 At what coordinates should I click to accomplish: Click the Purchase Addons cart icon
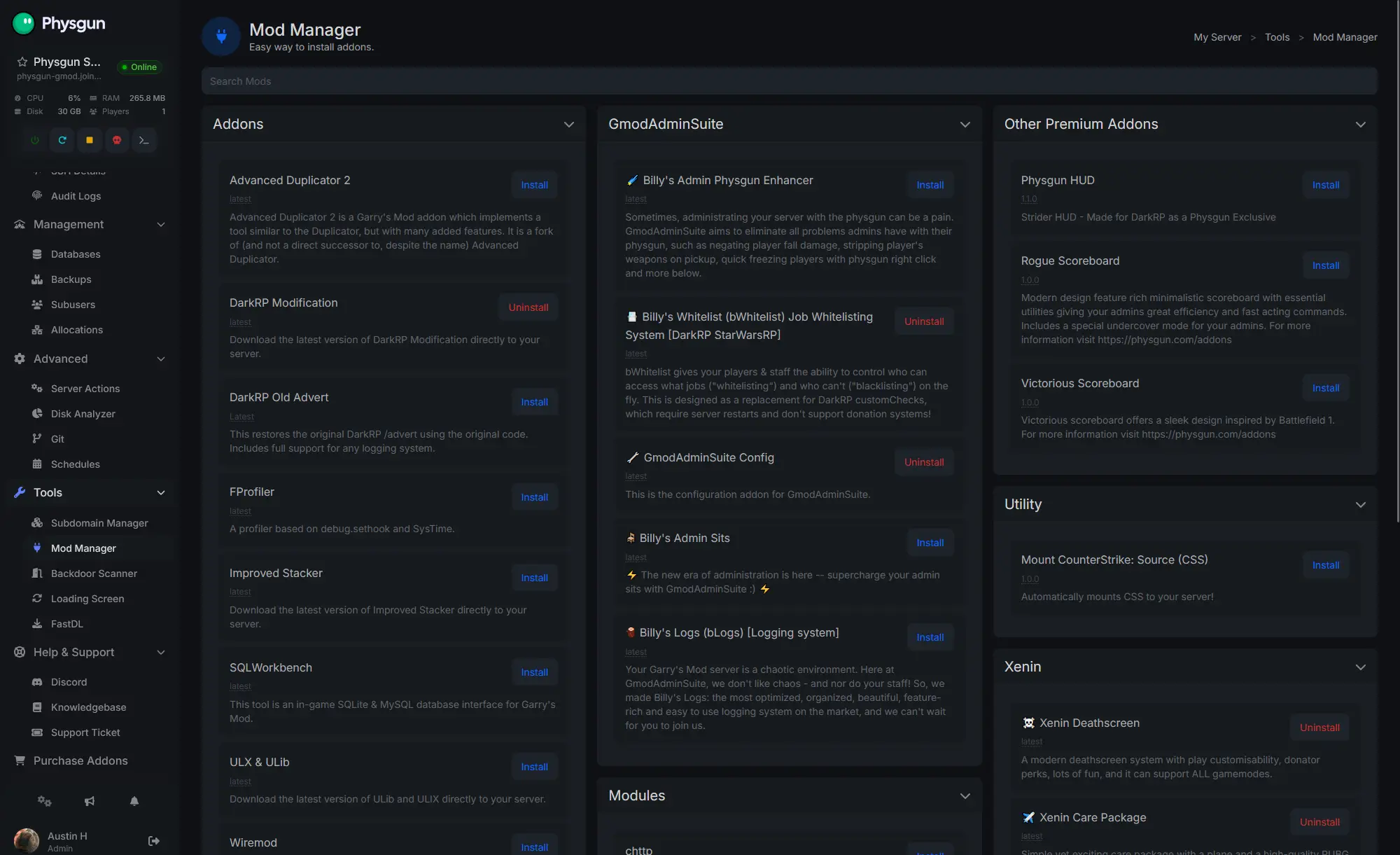20,760
